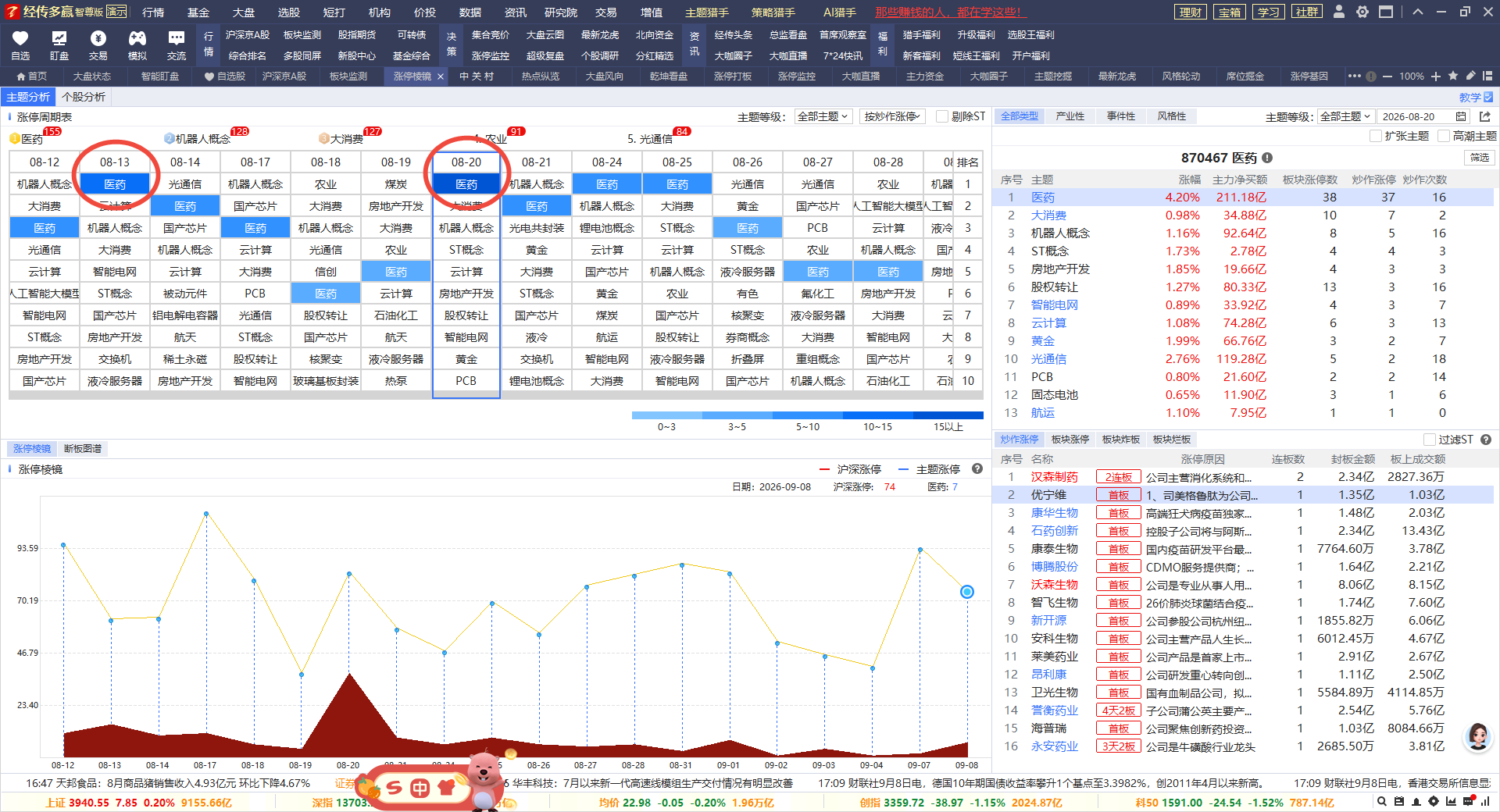Image resolution: width=1500 pixels, height=812 pixels.
Task: Switch to the 断板图谱 tab
Action: click(83, 449)
